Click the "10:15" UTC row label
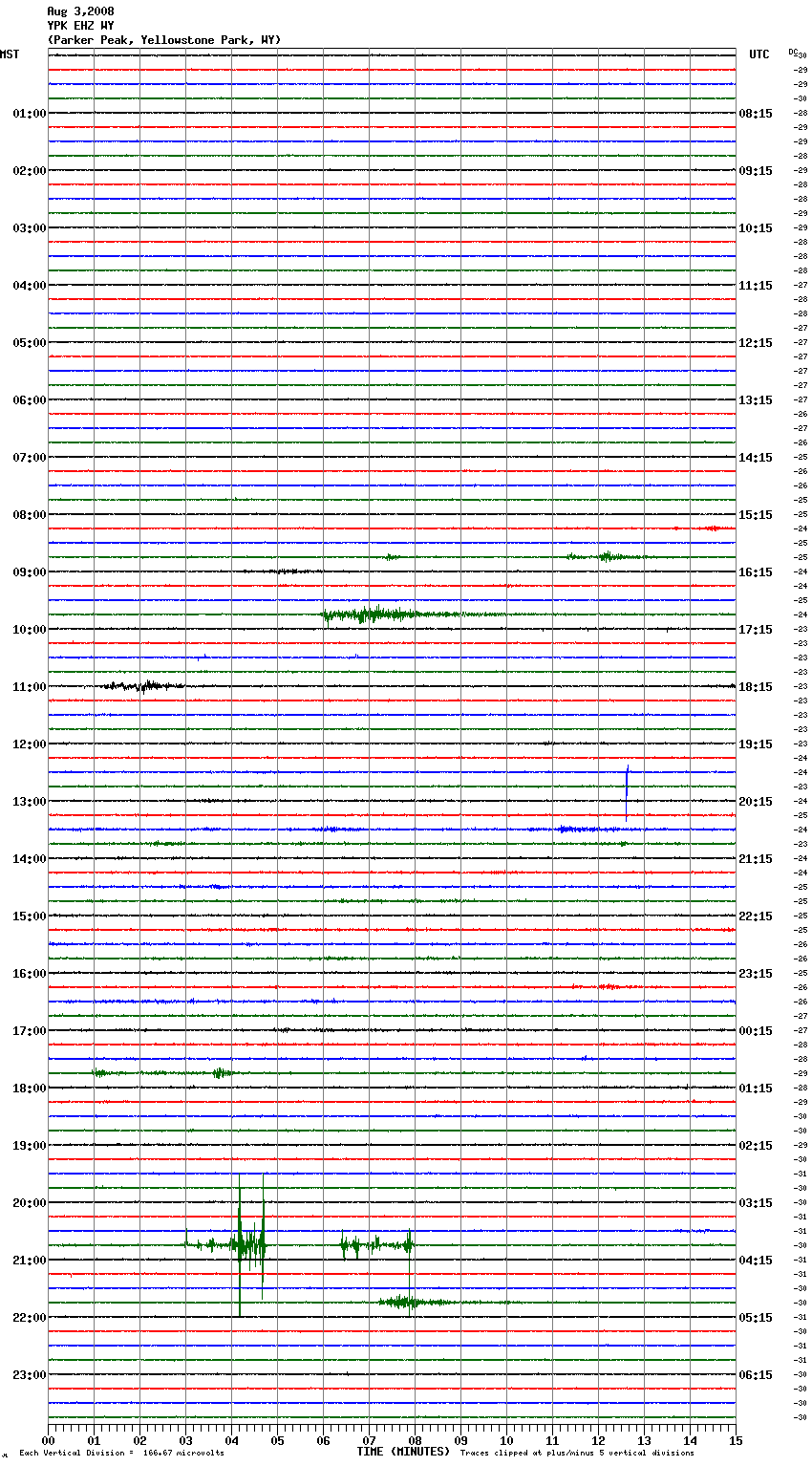 756,228
